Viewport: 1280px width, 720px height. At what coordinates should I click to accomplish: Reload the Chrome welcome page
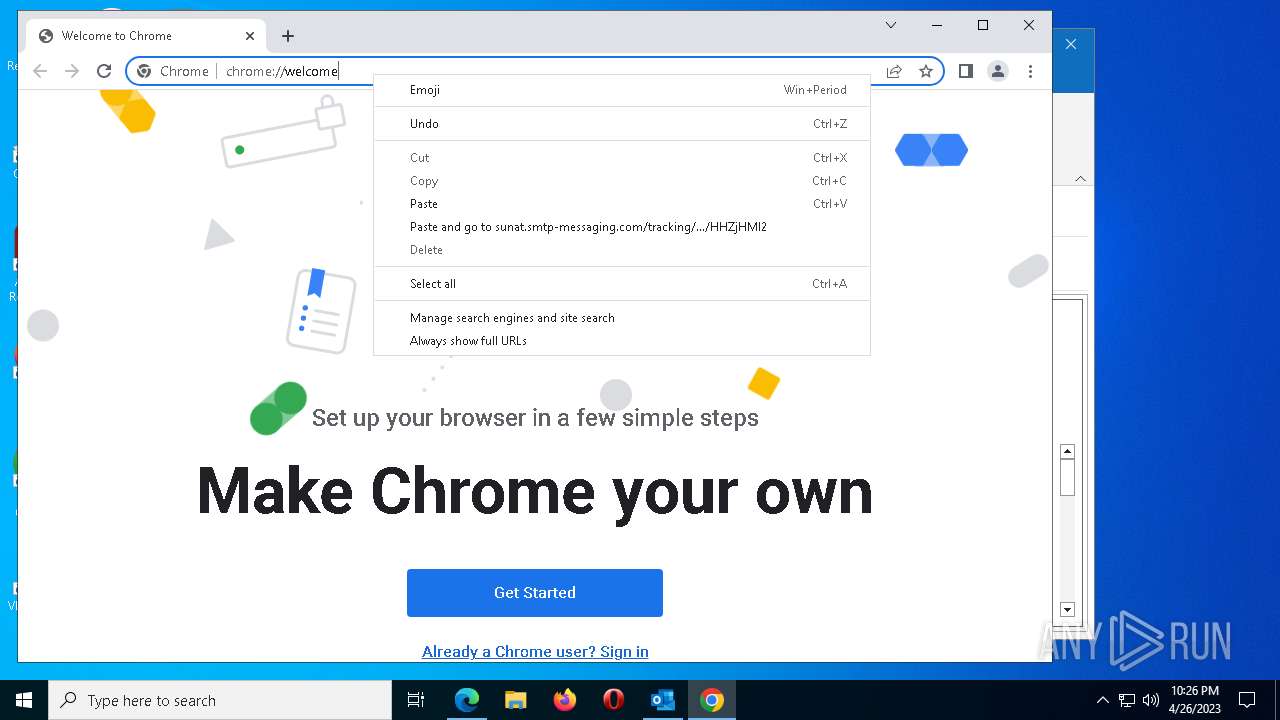(x=104, y=71)
